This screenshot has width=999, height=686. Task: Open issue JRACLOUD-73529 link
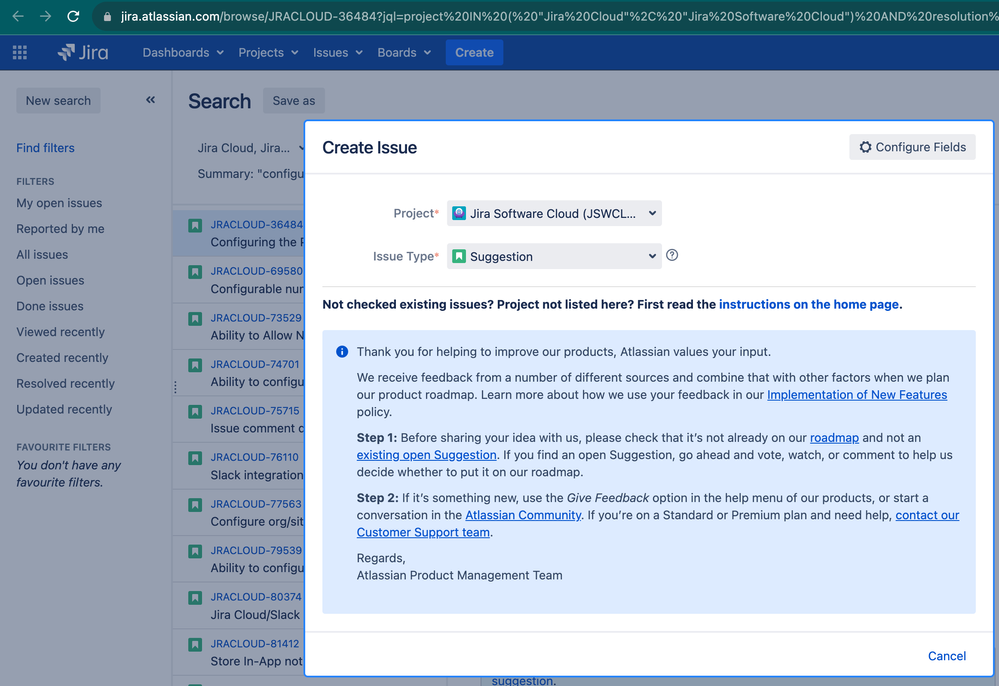pos(256,317)
